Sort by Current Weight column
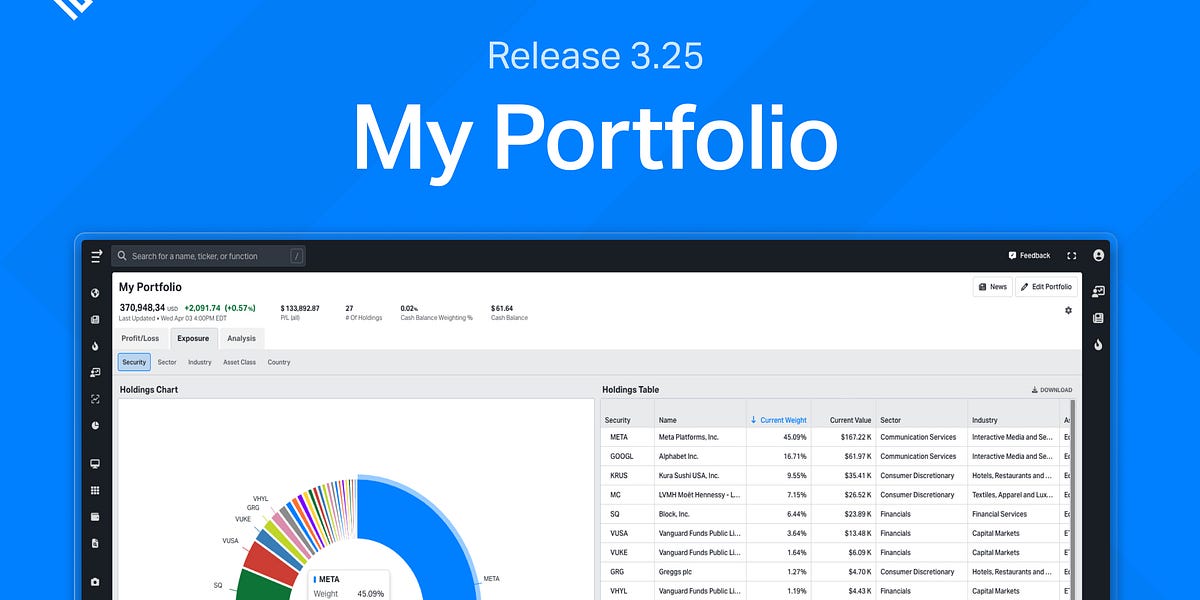The width and height of the screenshot is (1200, 600). click(x=778, y=420)
